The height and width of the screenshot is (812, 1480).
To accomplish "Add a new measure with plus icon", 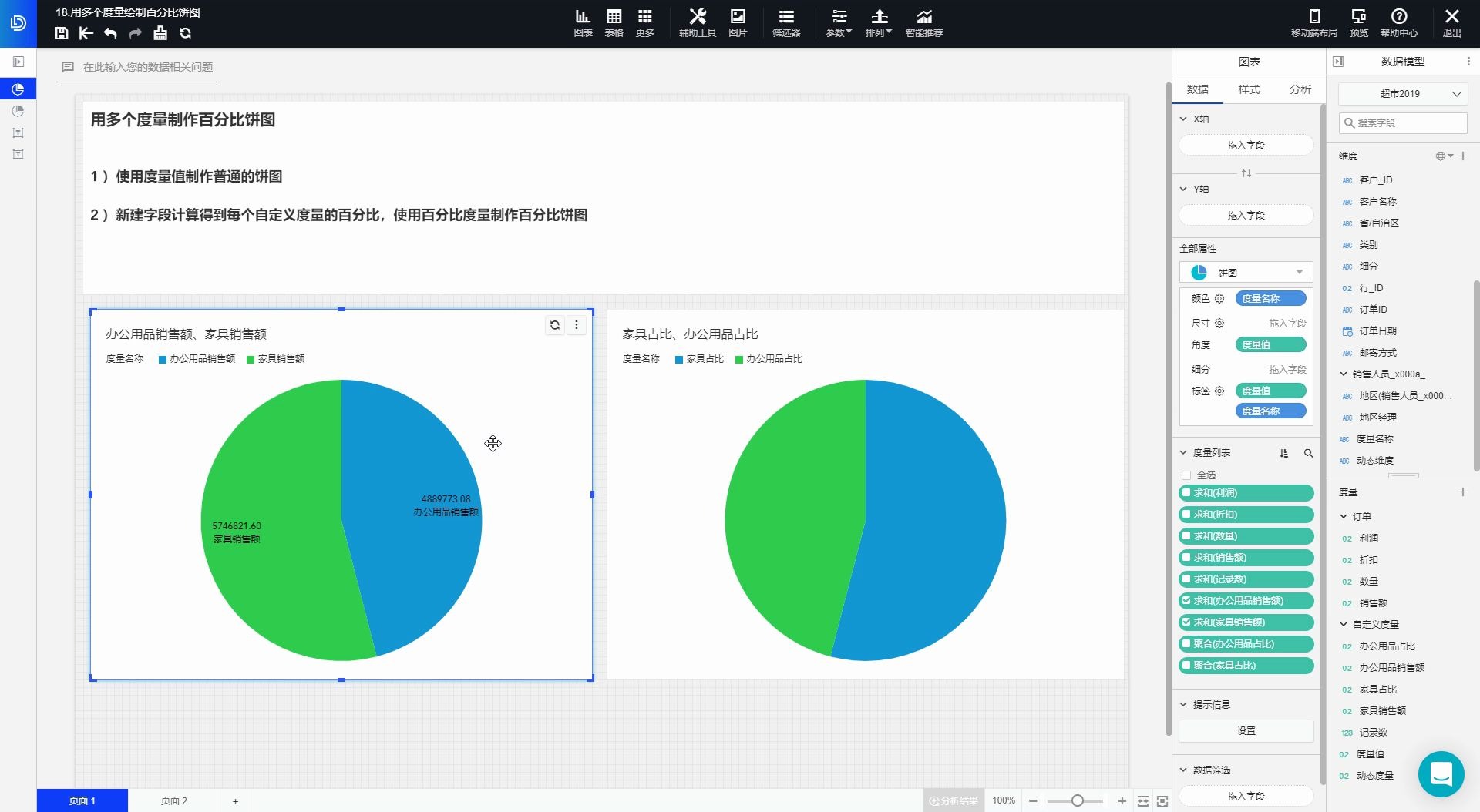I will click(x=1463, y=492).
